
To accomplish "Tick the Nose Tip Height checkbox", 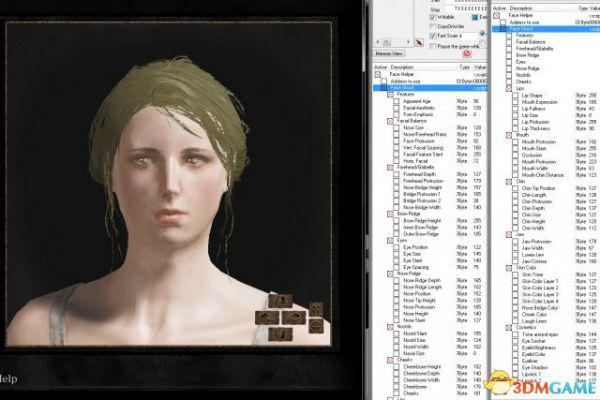I will tap(396, 300).
